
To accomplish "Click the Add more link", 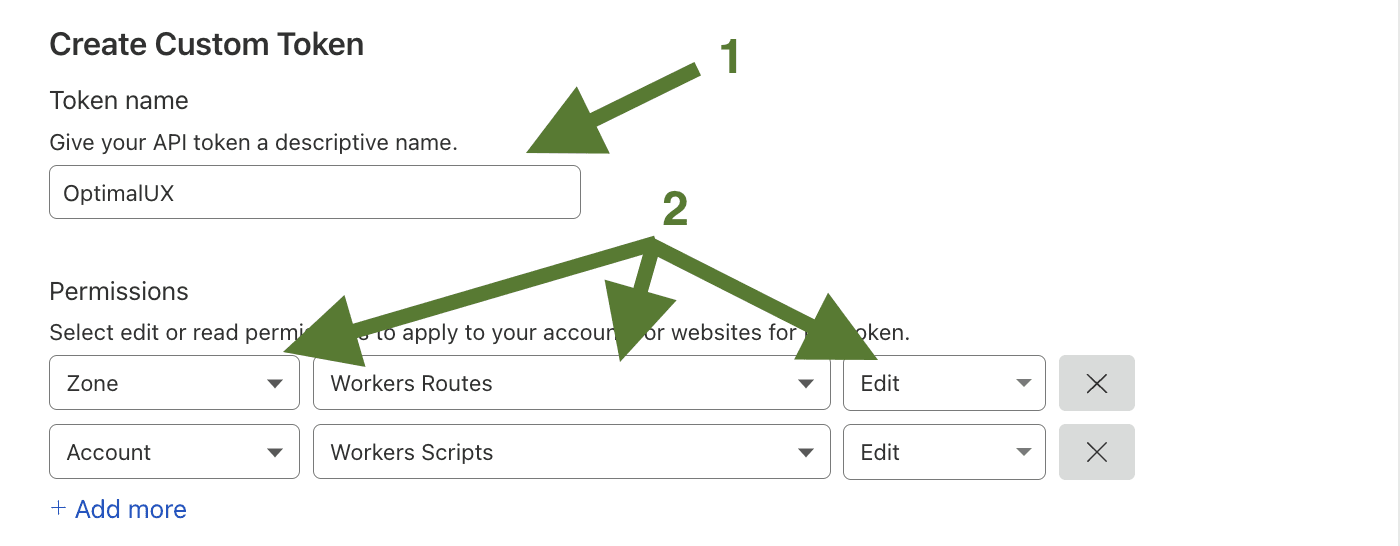I will [x=118, y=509].
